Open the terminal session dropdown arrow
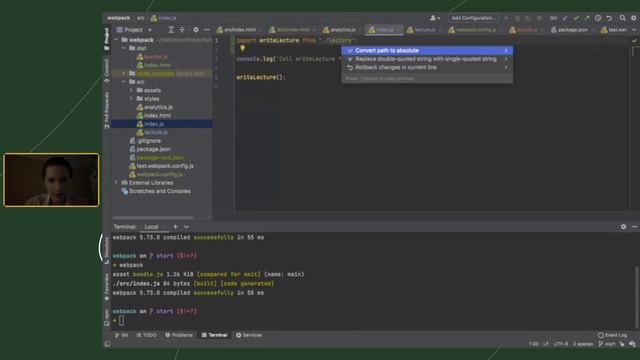 (187, 227)
